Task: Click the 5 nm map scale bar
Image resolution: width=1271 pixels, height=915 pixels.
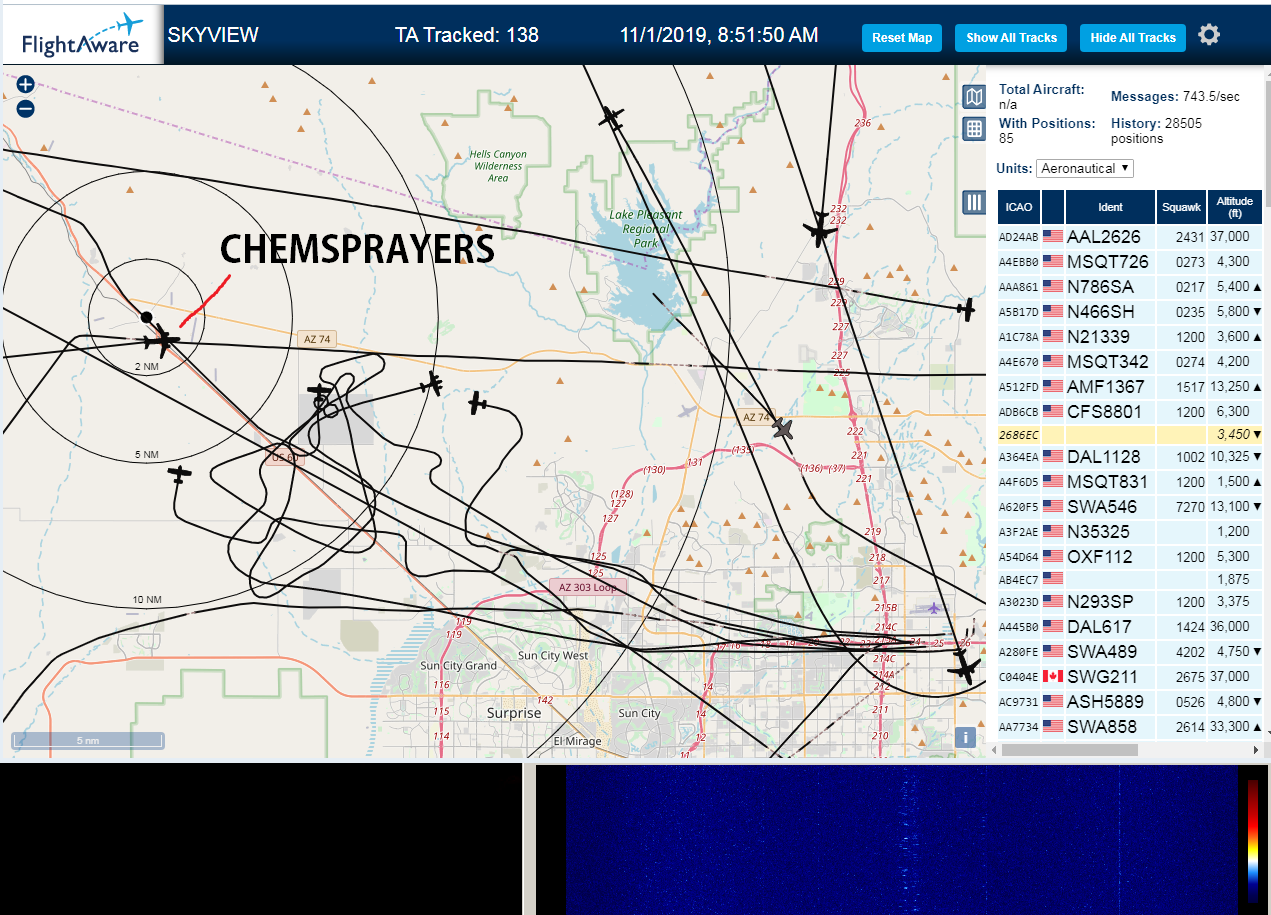Action: click(88, 741)
